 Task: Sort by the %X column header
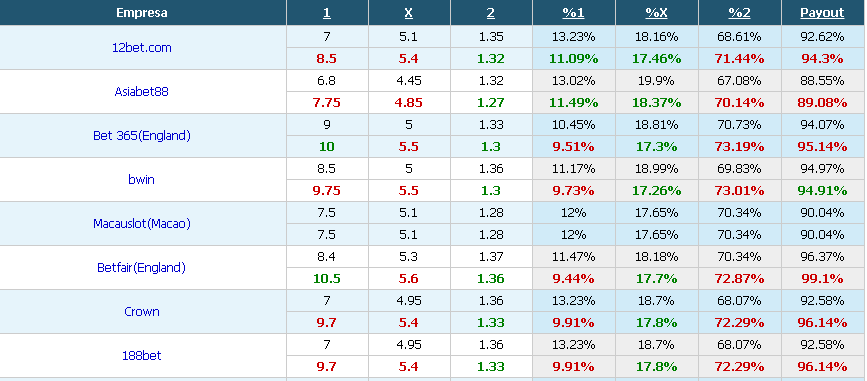656,13
